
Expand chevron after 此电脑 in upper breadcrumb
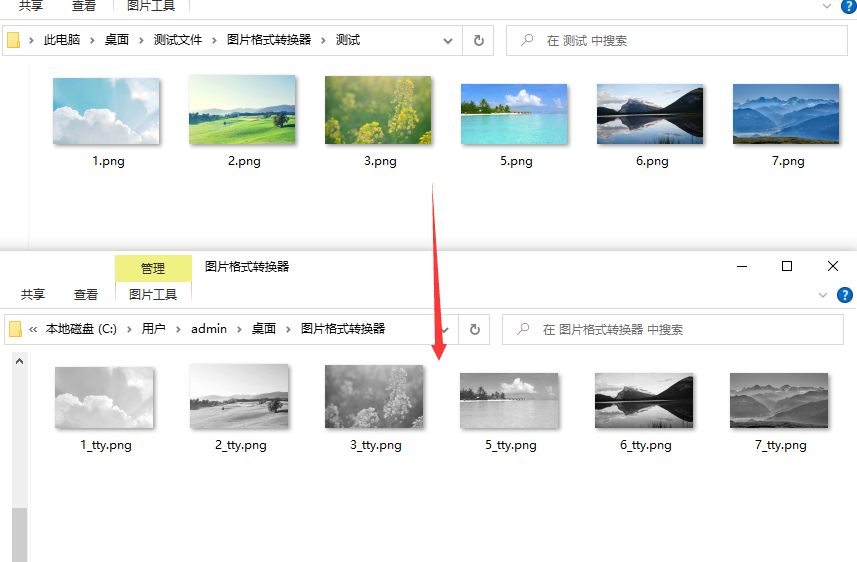(92, 40)
